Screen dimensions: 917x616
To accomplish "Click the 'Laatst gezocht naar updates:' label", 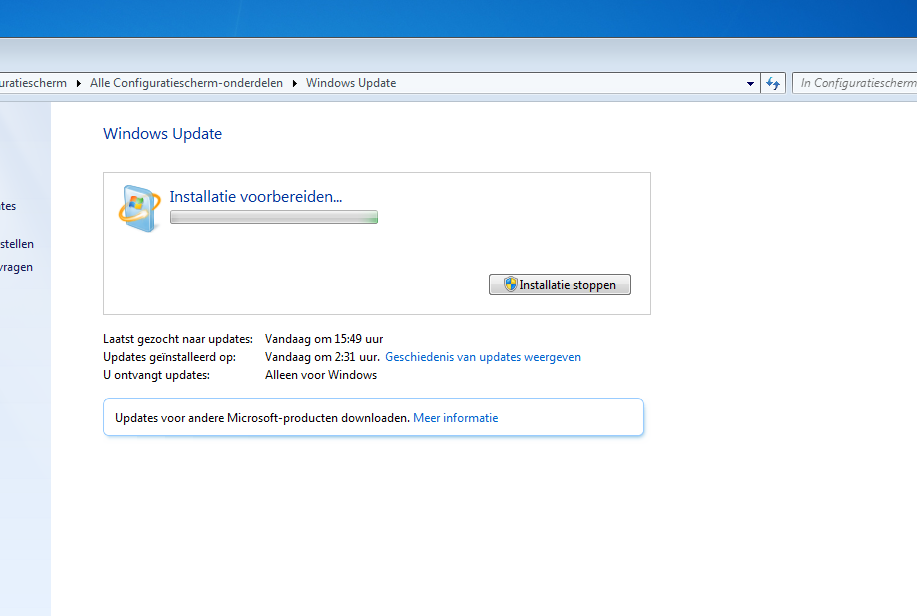I will click(x=178, y=339).
